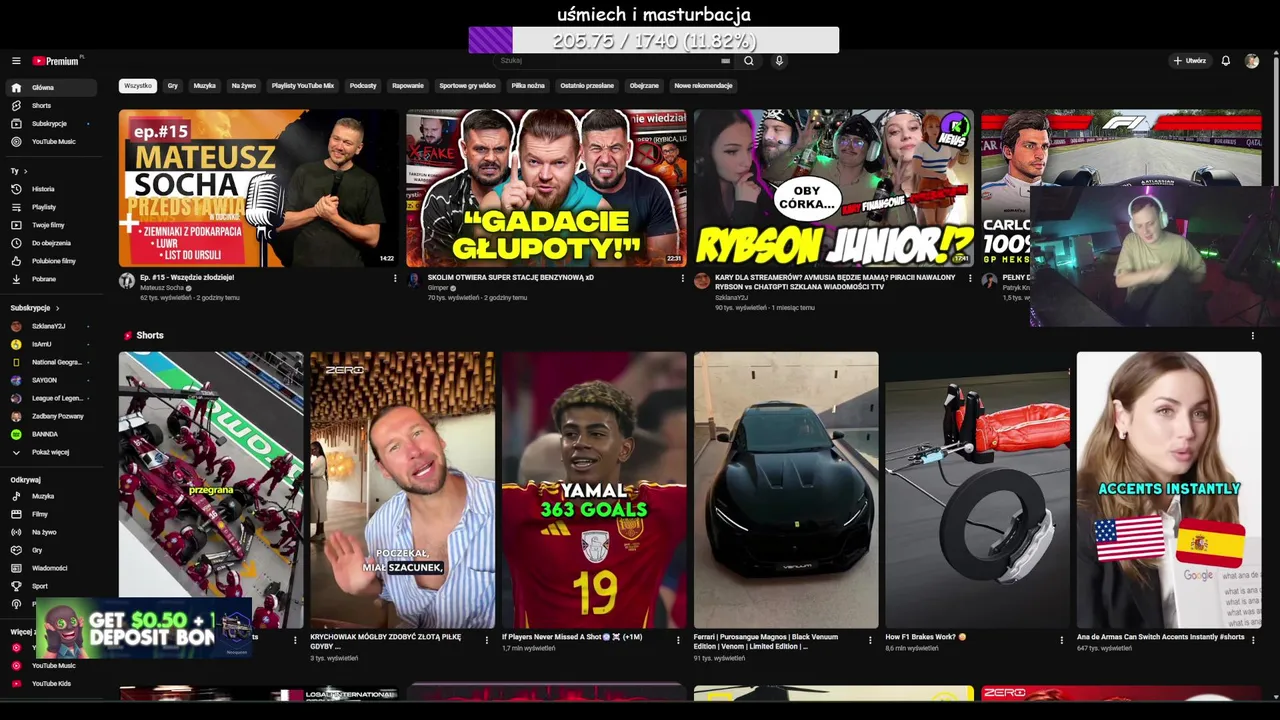Viewport: 1280px width, 720px height.
Task: Select the Obejrzane filter chip
Action: (644, 86)
